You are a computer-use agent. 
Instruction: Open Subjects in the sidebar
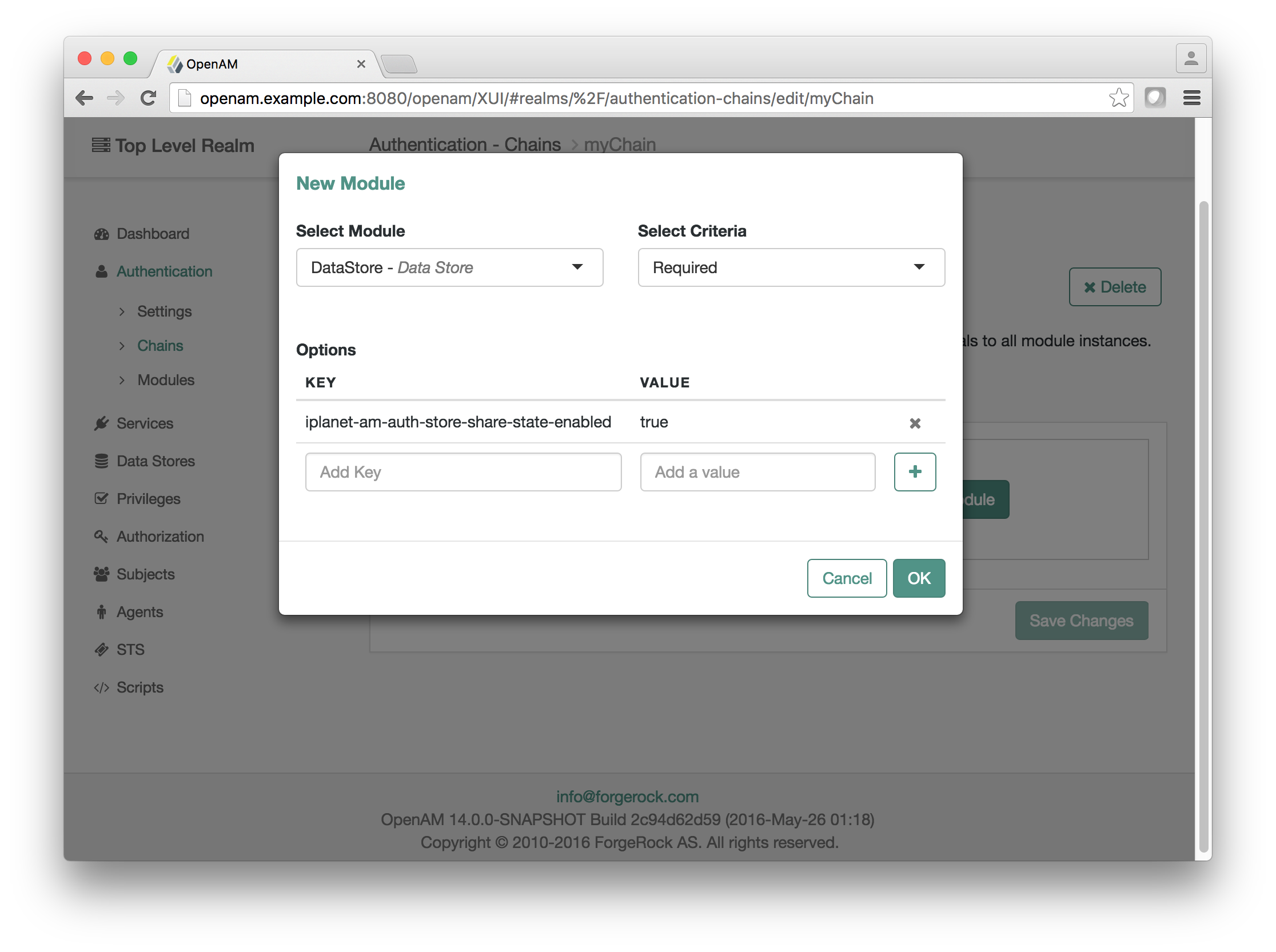tap(145, 574)
